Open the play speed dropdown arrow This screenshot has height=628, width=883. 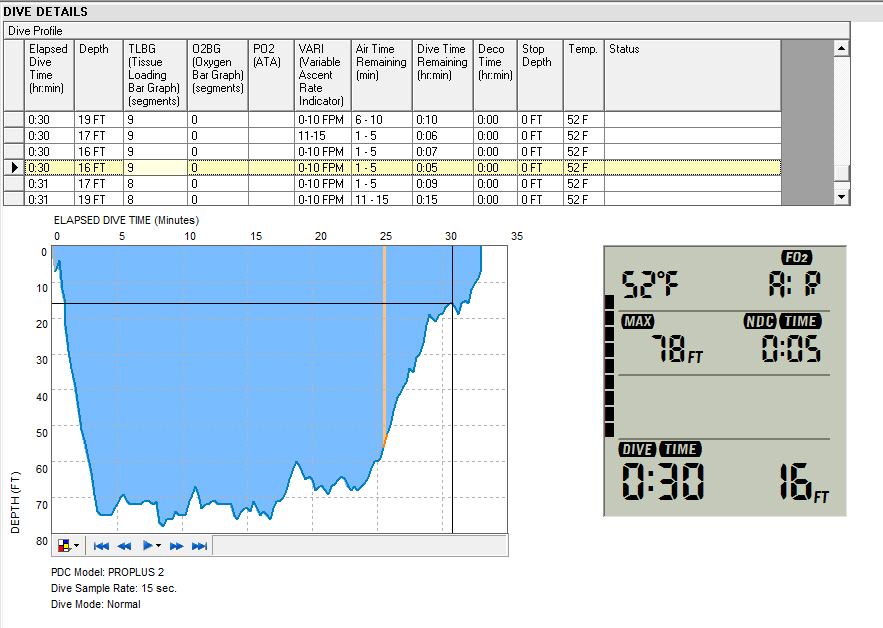point(159,545)
